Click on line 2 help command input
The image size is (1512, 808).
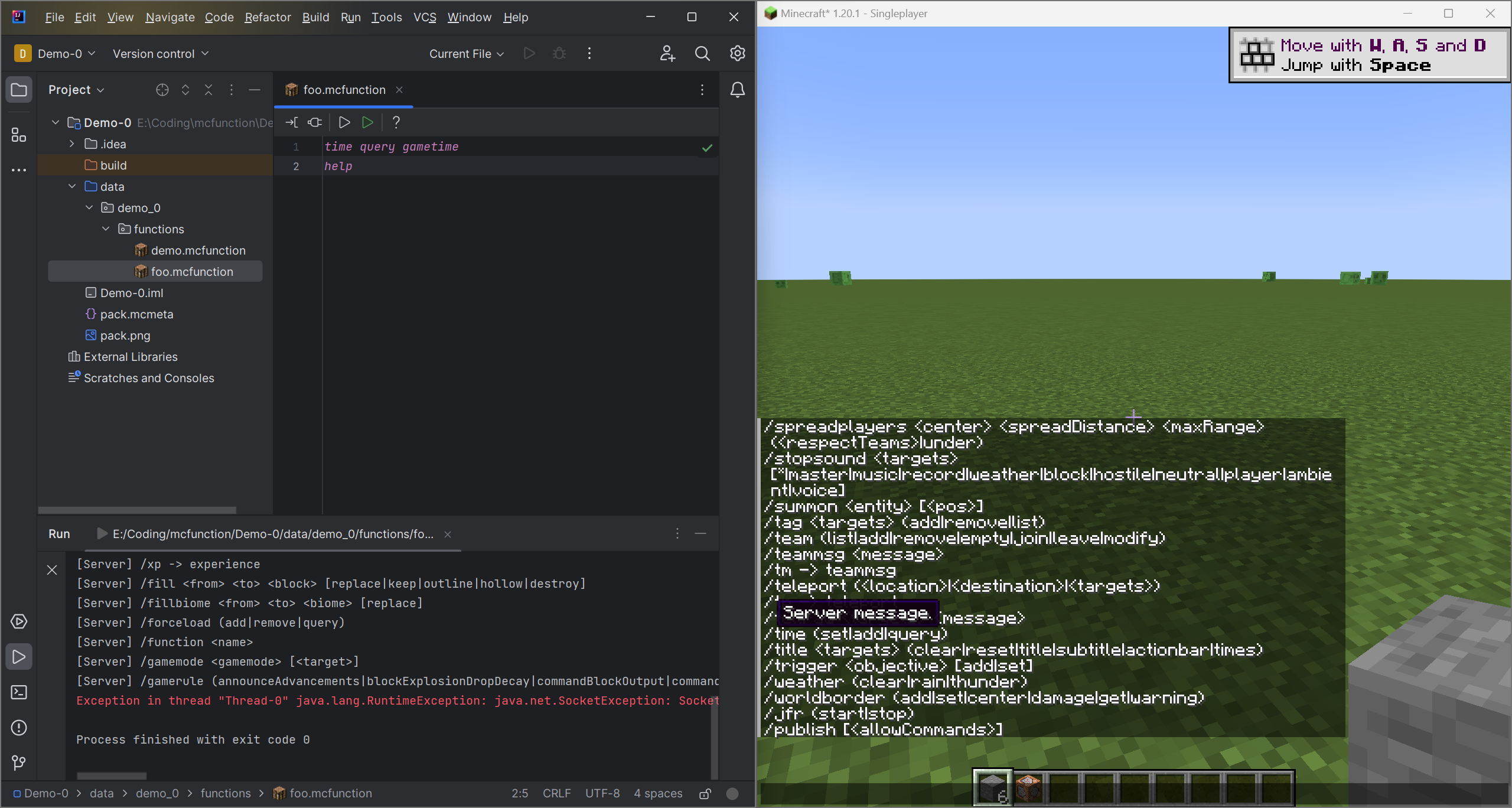coord(337,165)
